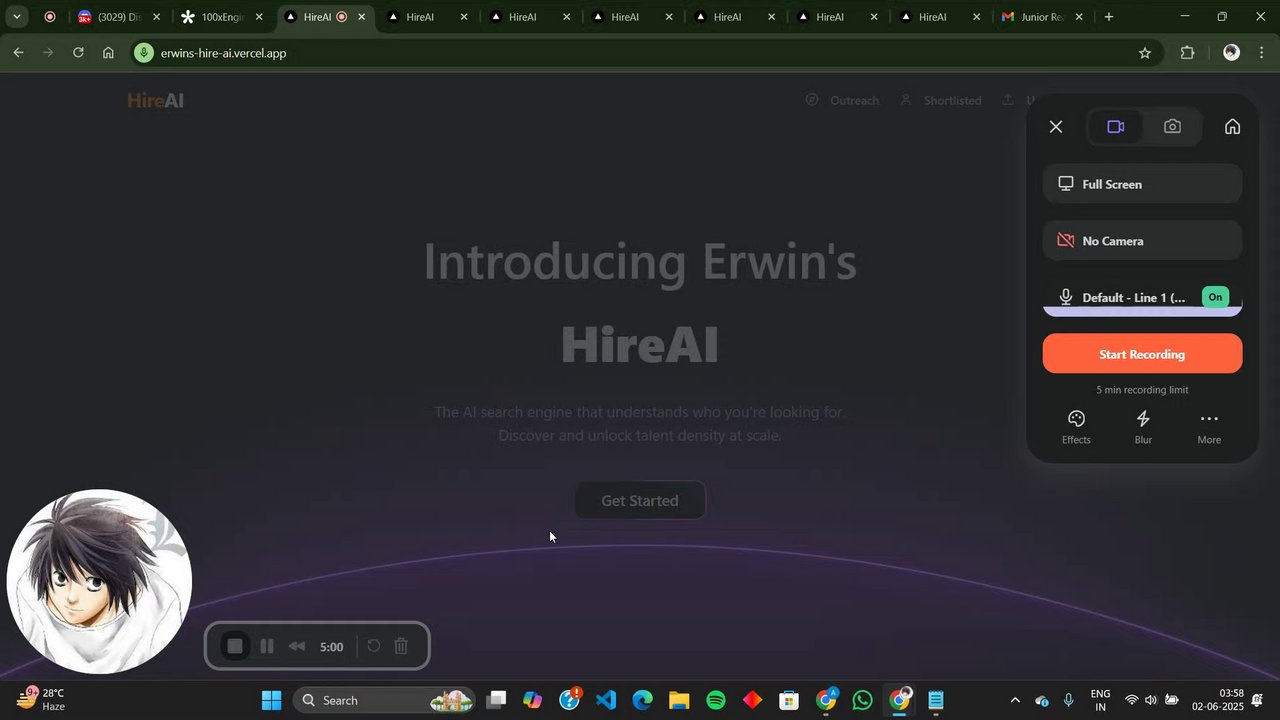Open the browser home page

tap(108, 53)
